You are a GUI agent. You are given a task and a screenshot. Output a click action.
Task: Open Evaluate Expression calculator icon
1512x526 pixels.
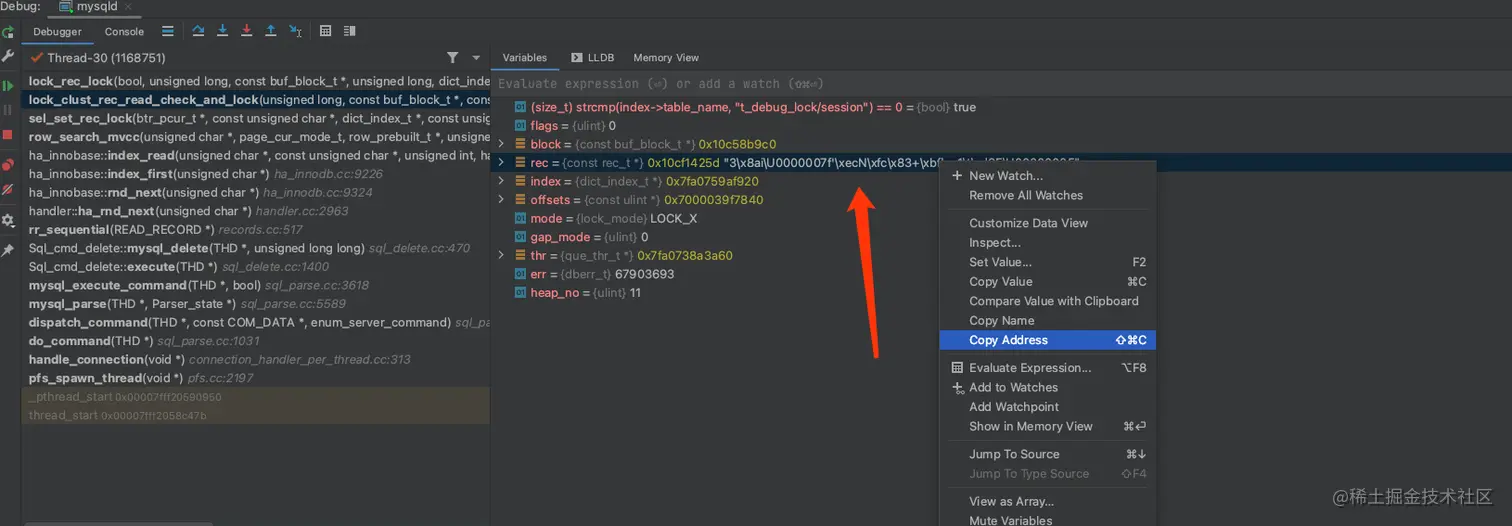click(326, 31)
